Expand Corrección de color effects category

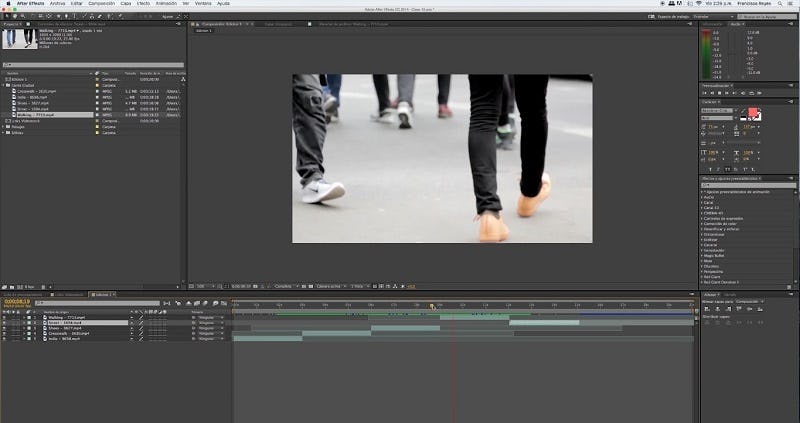(703, 223)
